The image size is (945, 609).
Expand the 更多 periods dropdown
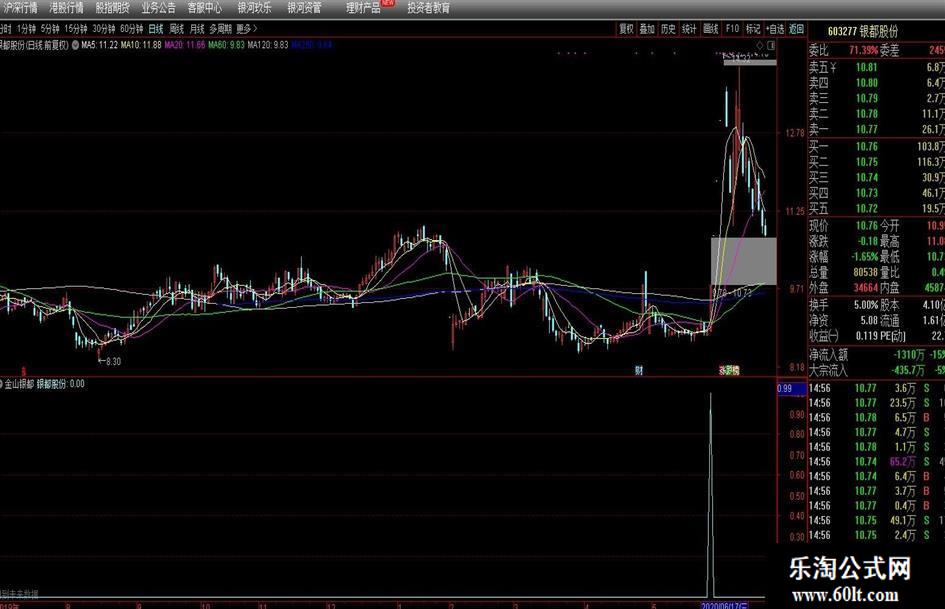tap(246, 28)
